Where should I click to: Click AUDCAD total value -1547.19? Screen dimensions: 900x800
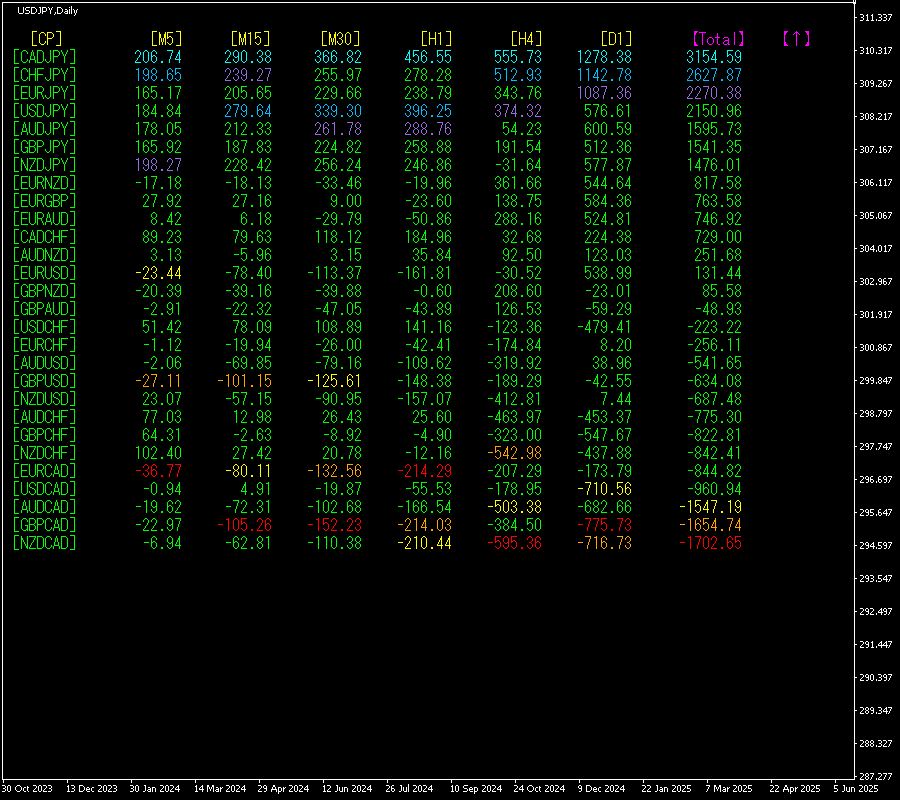pyautogui.click(x=710, y=507)
